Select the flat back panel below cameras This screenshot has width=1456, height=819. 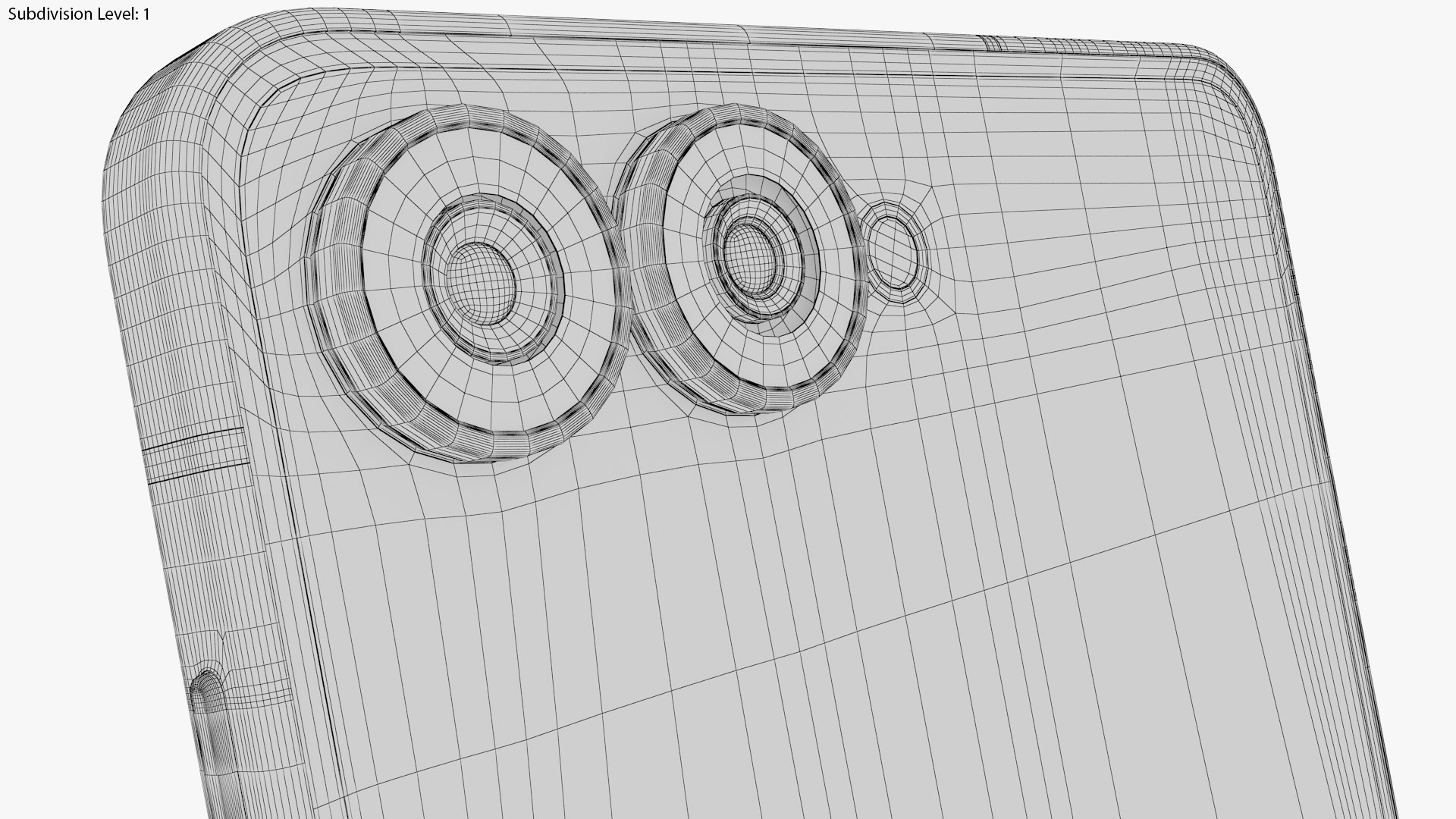(758, 607)
